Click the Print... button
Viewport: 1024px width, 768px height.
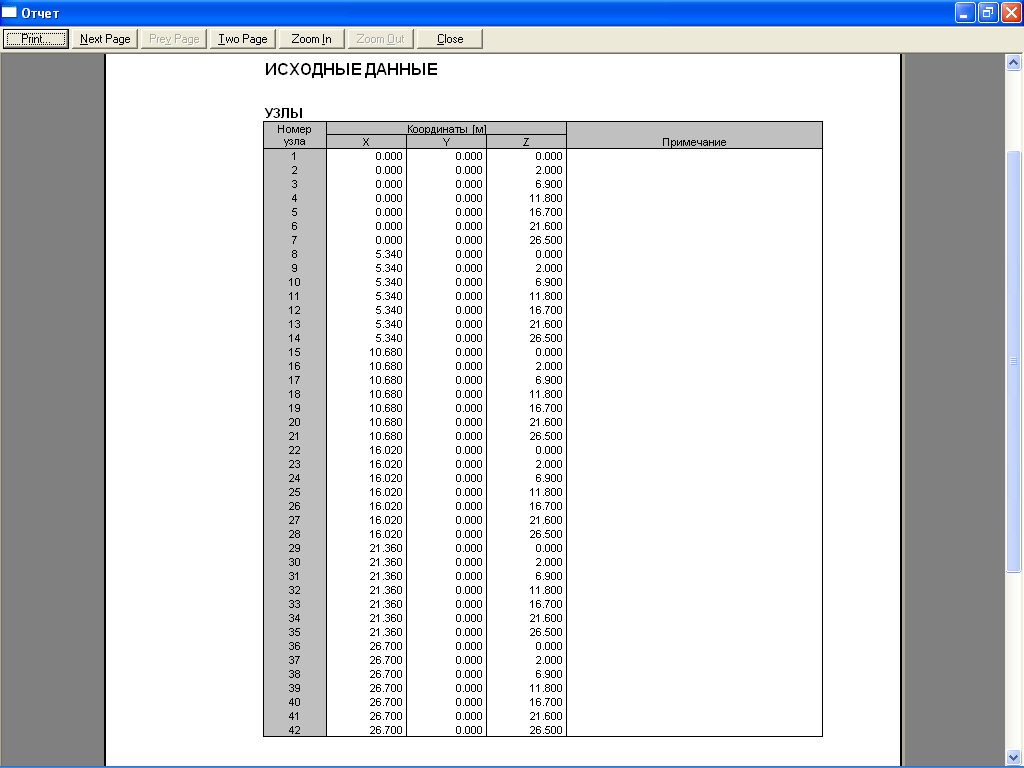click(x=36, y=39)
